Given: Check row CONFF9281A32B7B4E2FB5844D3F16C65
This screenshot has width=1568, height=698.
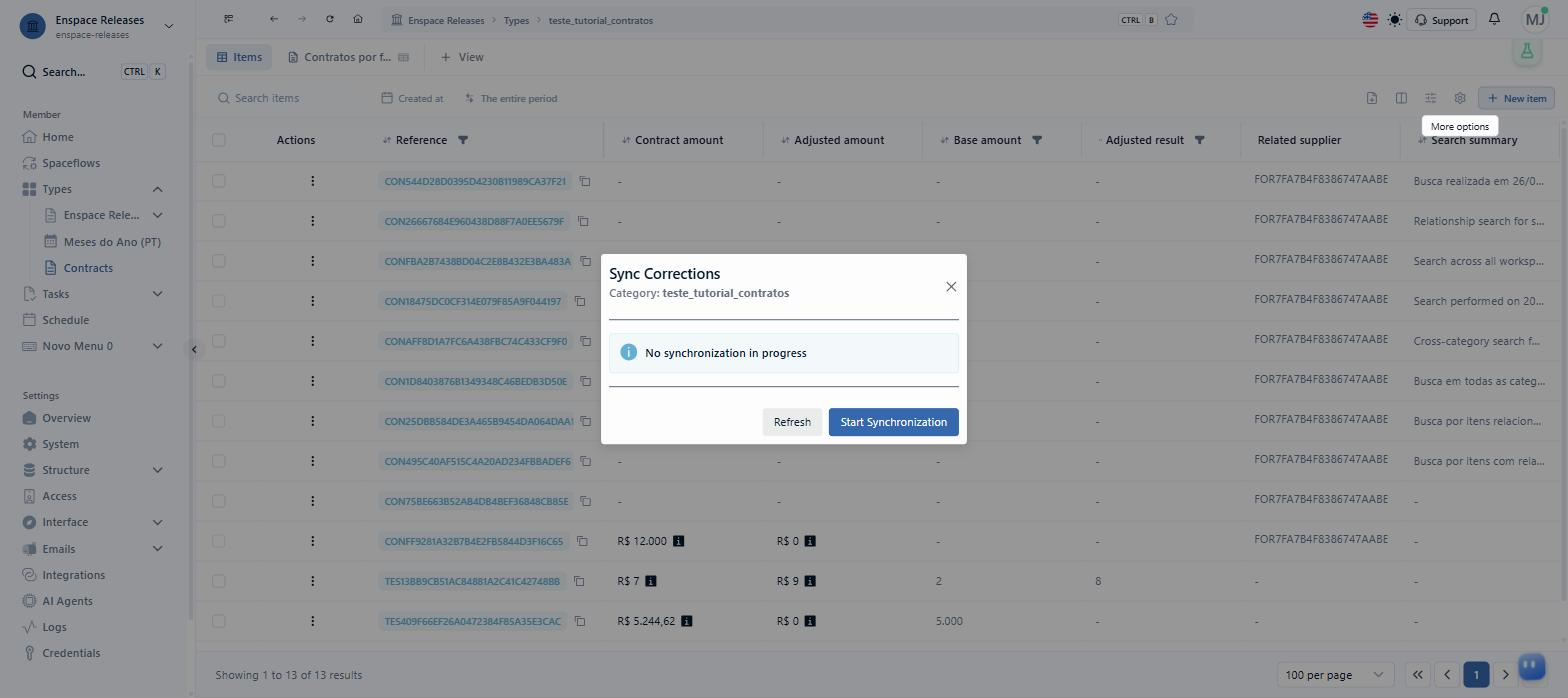Looking at the screenshot, I should click(x=219, y=541).
